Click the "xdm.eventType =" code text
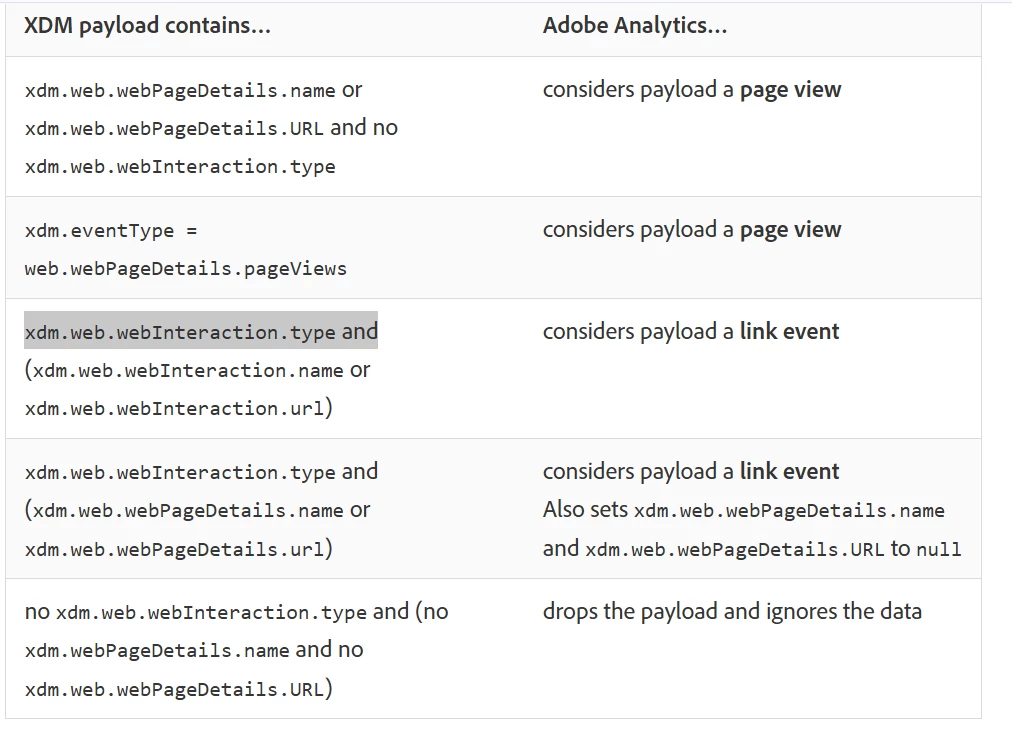Viewport: 1012px width, 734px height. click(111, 231)
